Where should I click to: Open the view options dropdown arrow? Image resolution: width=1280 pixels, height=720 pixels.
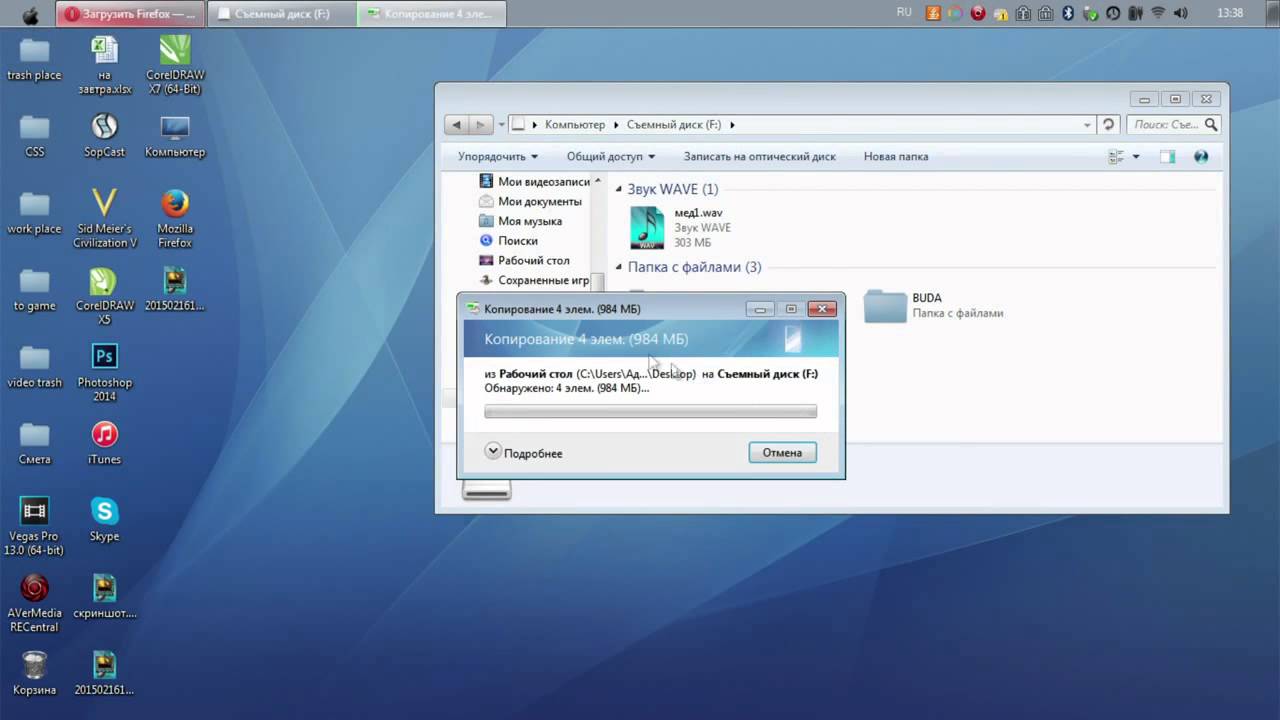(1136, 157)
